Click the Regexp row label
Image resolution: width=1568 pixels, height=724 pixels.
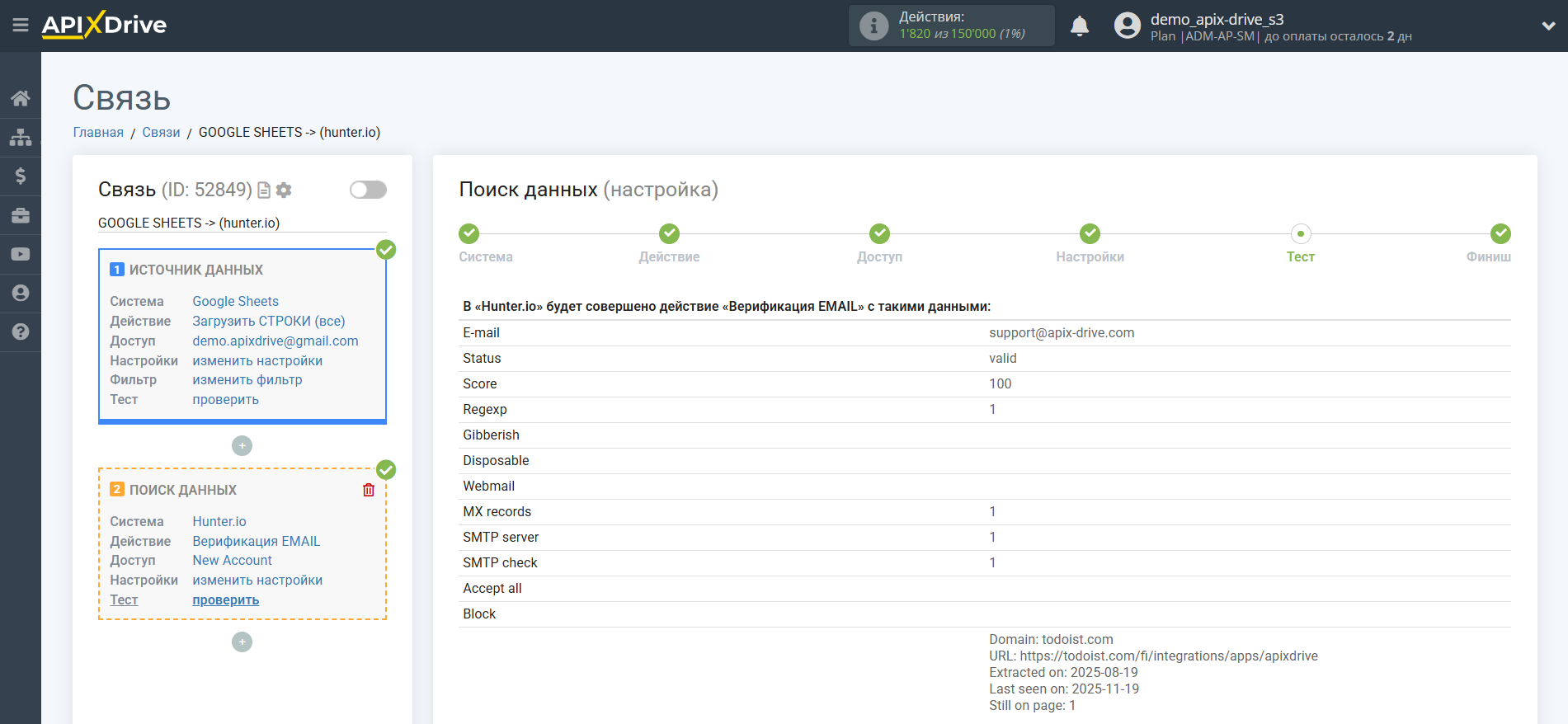coord(485,409)
